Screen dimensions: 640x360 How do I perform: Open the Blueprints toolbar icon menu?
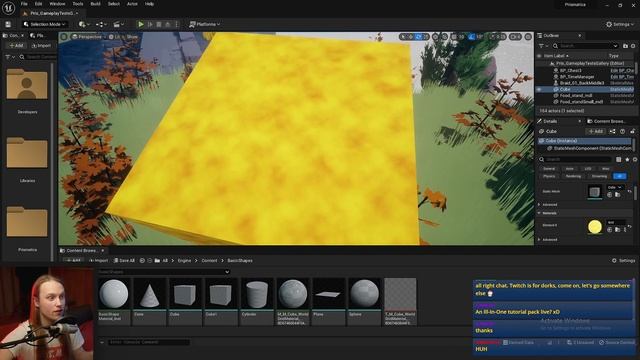(x=101, y=24)
